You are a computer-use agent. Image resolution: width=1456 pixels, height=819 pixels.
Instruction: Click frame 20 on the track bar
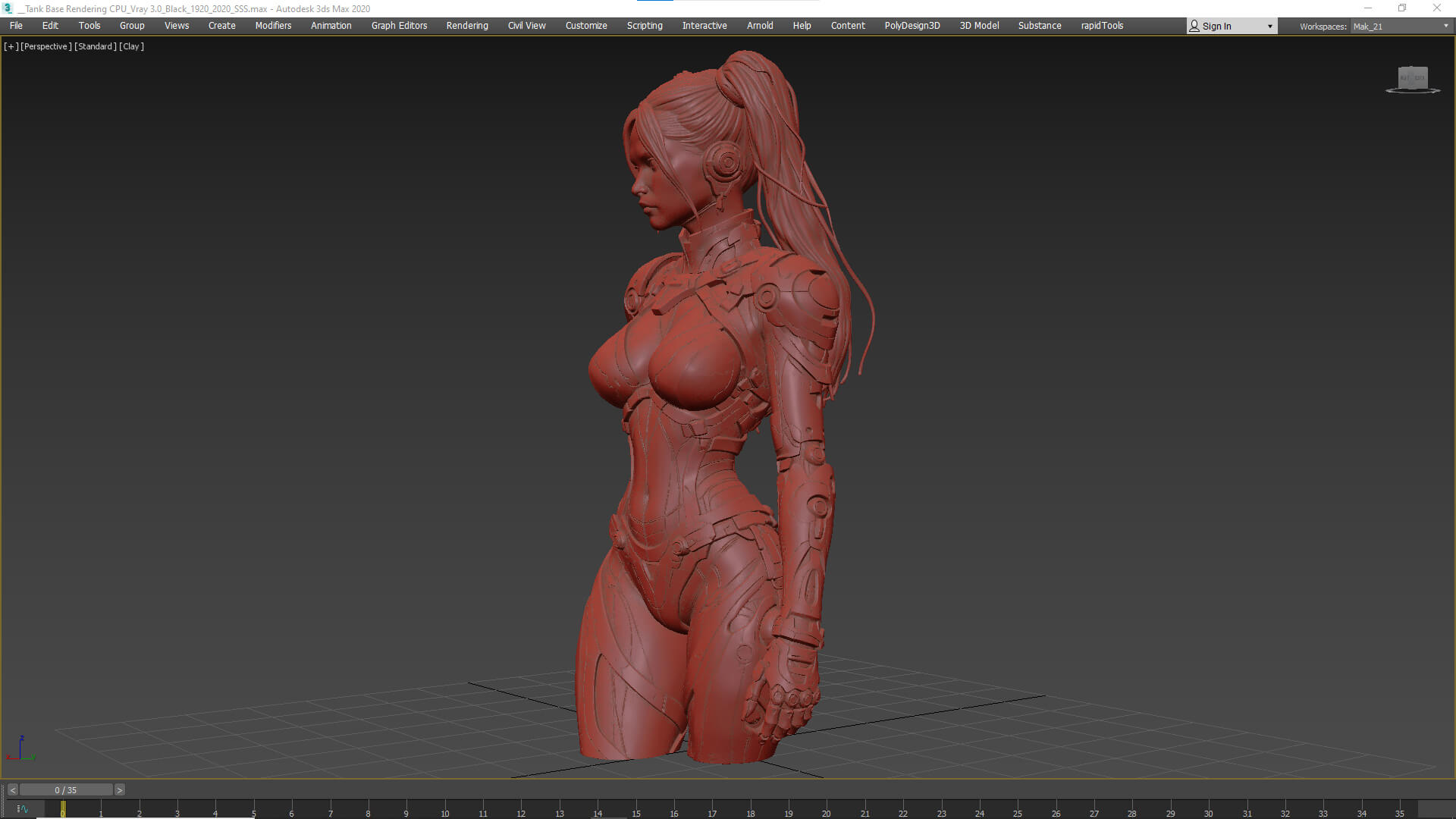pos(826,809)
